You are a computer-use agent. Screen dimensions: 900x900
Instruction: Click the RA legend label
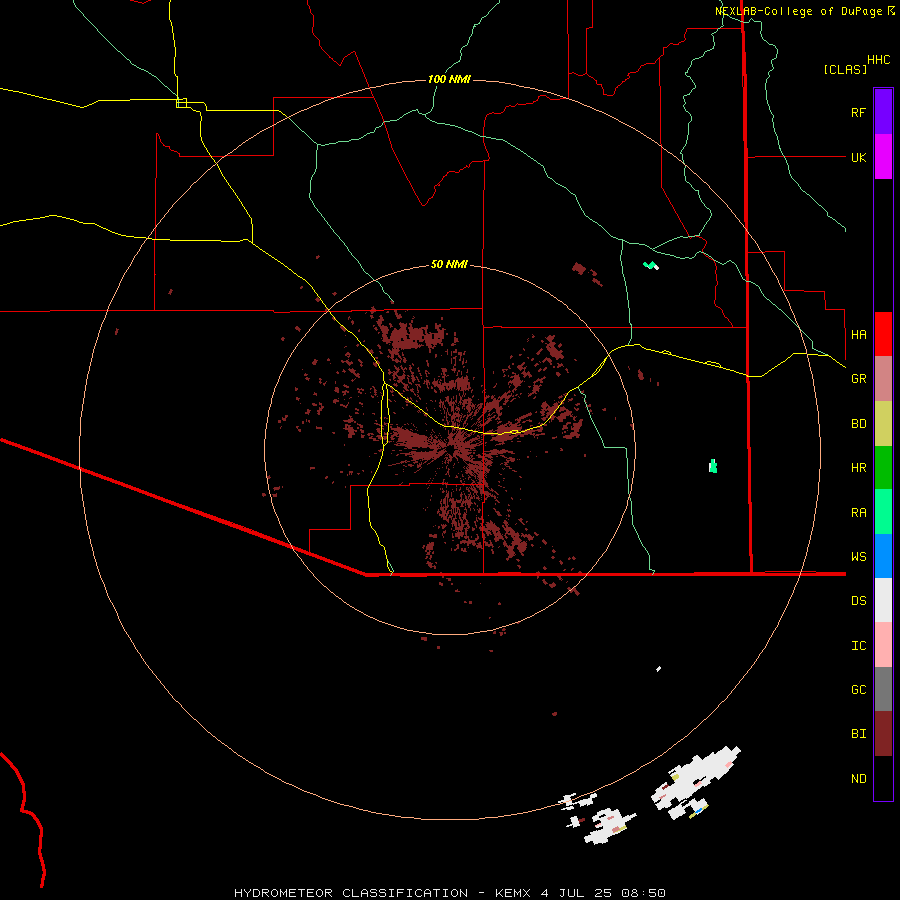click(858, 513)
